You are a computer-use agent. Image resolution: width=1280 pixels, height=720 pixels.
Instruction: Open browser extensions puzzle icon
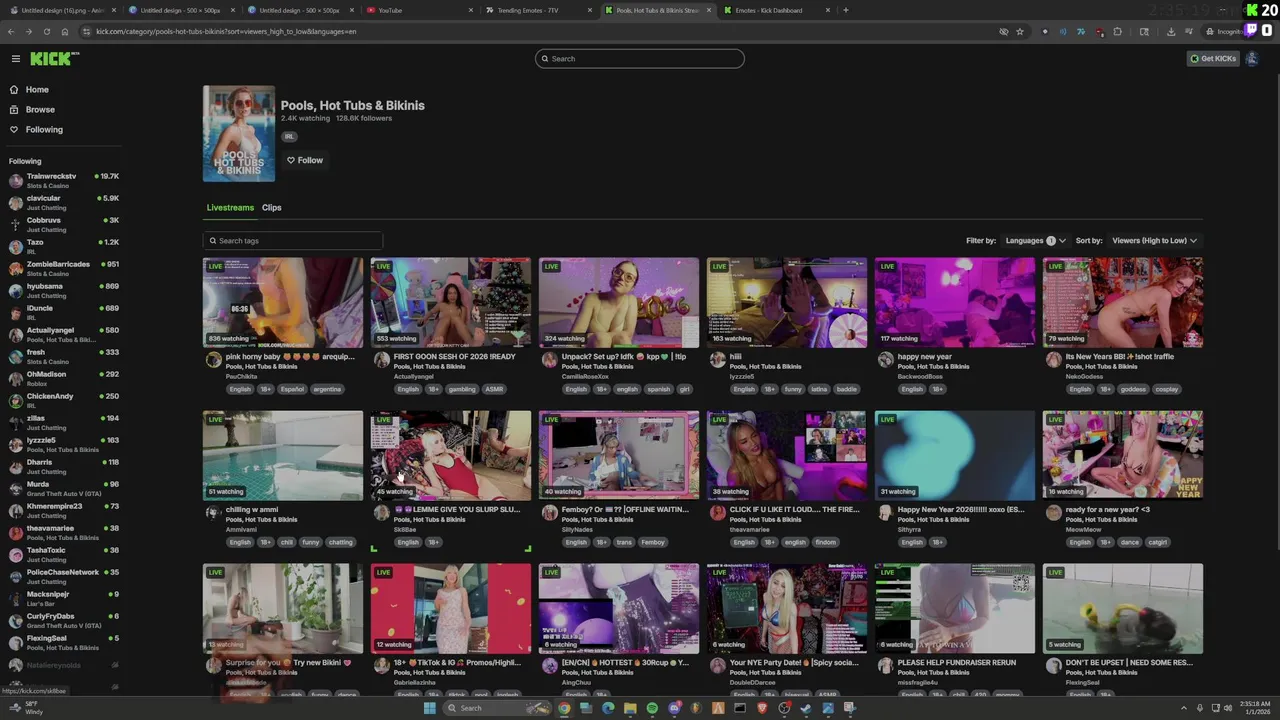pyautogui.click(x=1117, y=31)
